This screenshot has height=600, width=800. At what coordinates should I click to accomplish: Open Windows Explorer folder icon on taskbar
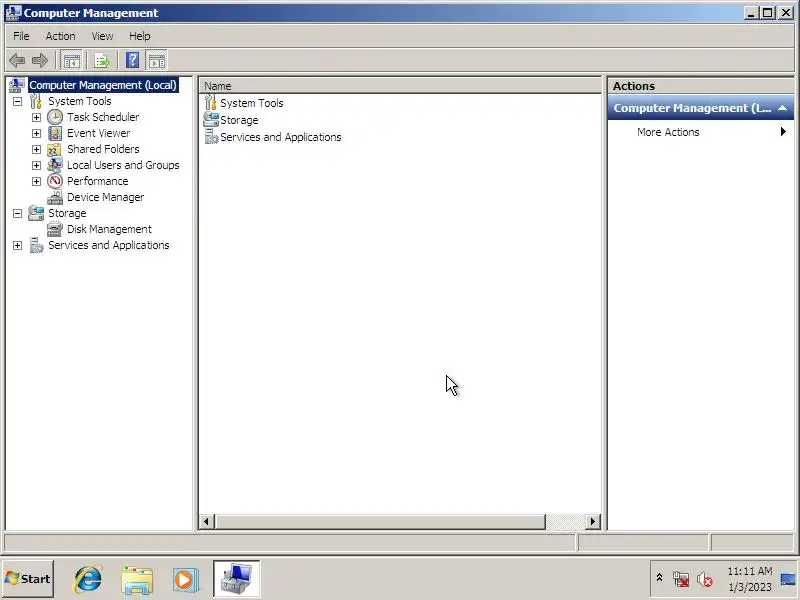click(x=137, y=580)
